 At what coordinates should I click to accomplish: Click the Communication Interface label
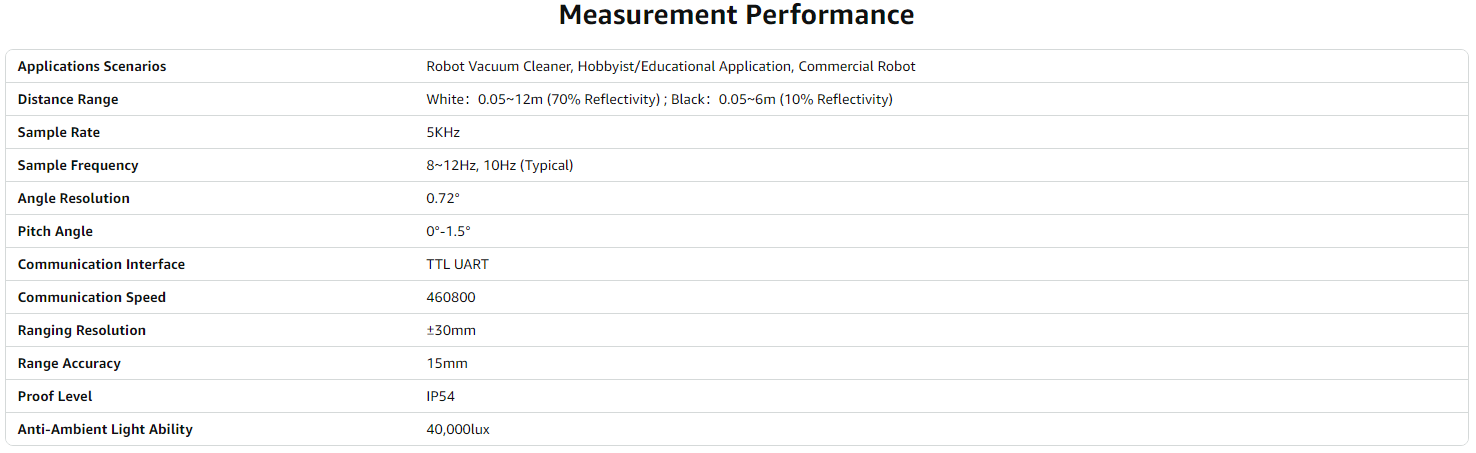[x=101, y=265]
